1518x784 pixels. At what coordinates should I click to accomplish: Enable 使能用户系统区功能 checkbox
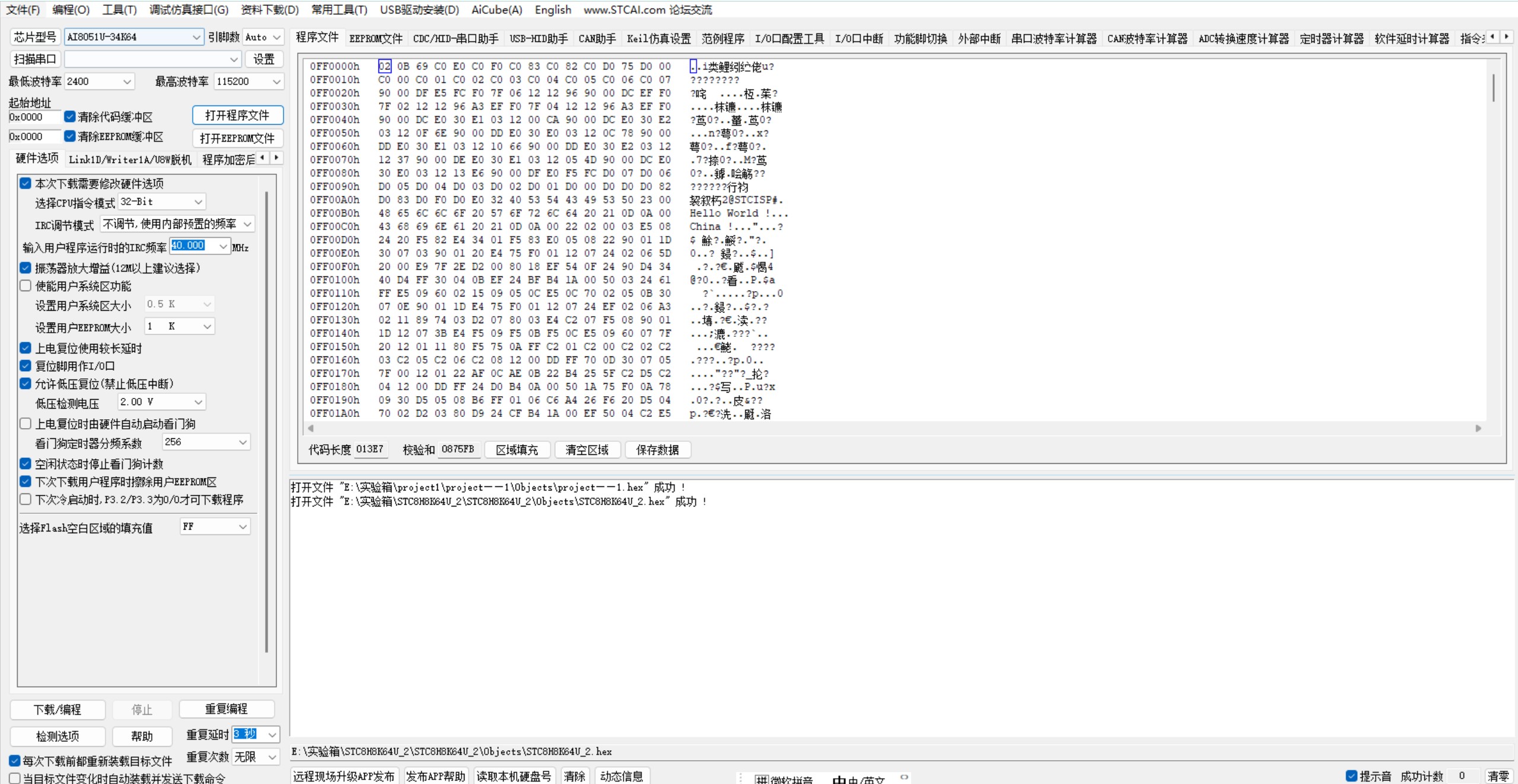point(26,286)
